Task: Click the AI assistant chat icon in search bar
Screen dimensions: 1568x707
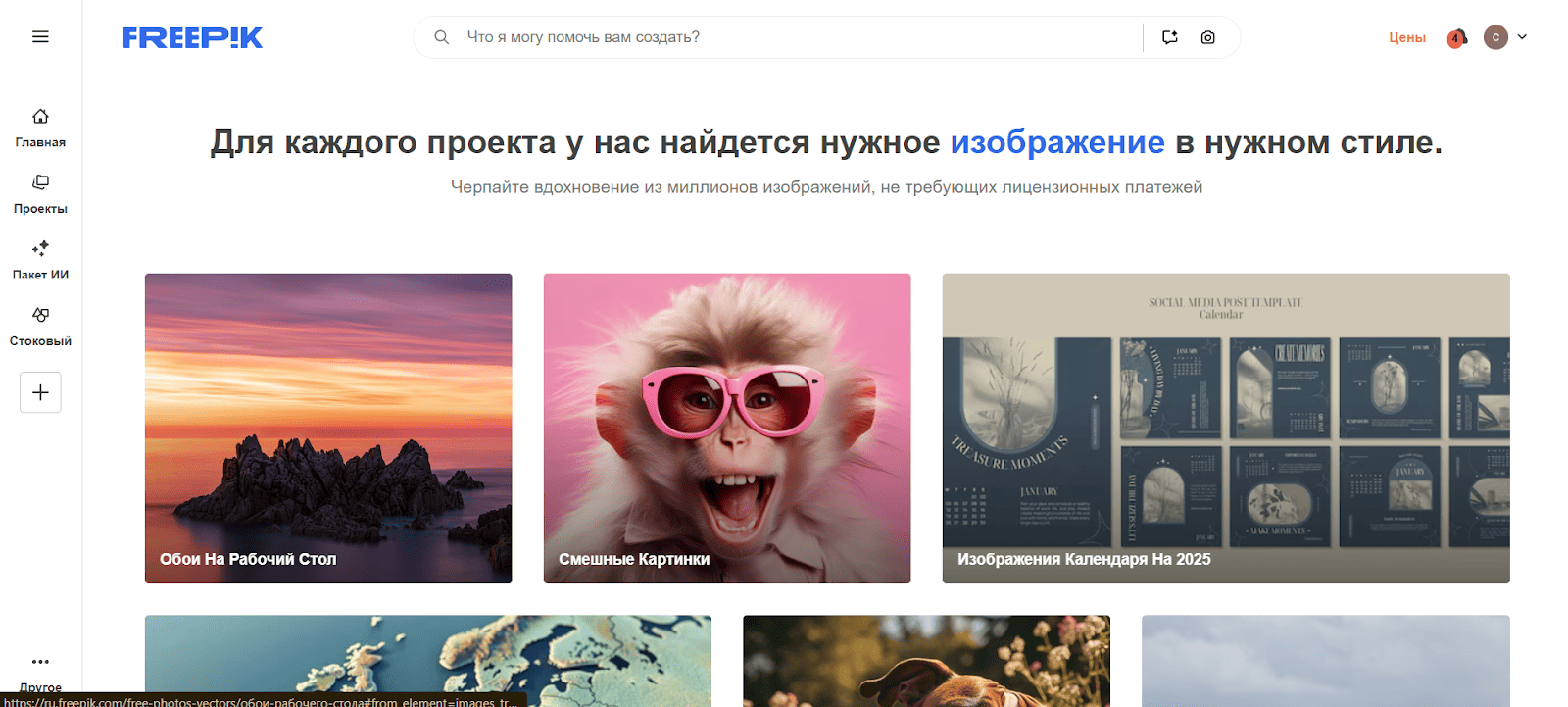Action: click(x=1170, y=37)
